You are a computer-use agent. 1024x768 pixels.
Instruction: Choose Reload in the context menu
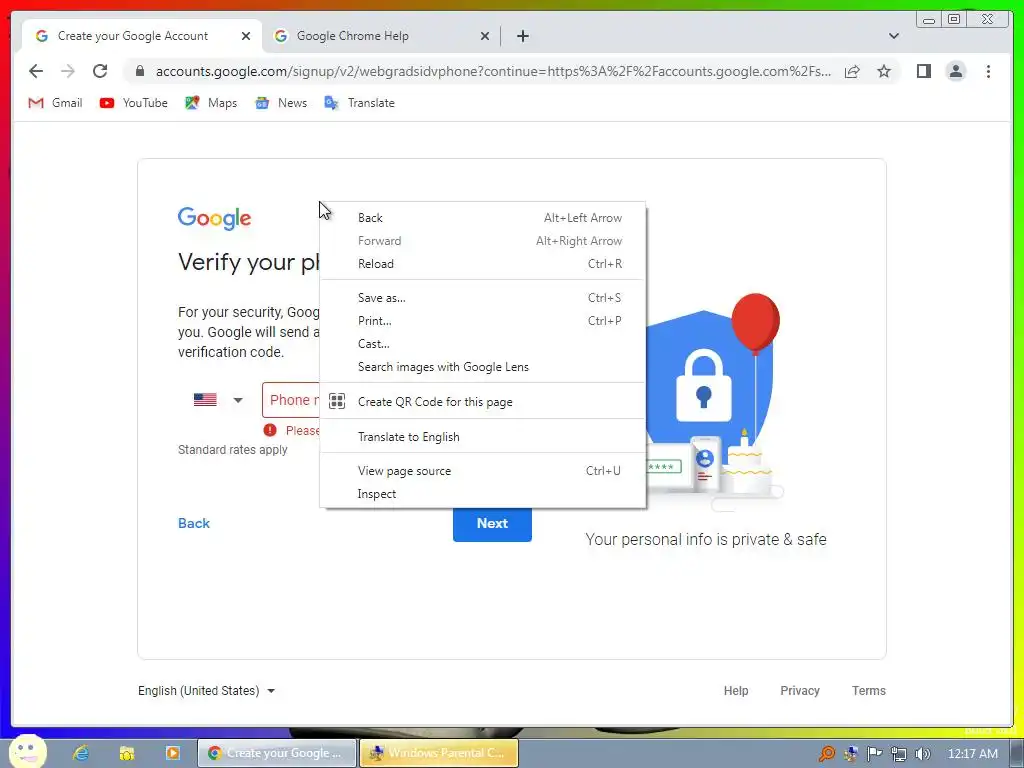click(x=483, y=264)
